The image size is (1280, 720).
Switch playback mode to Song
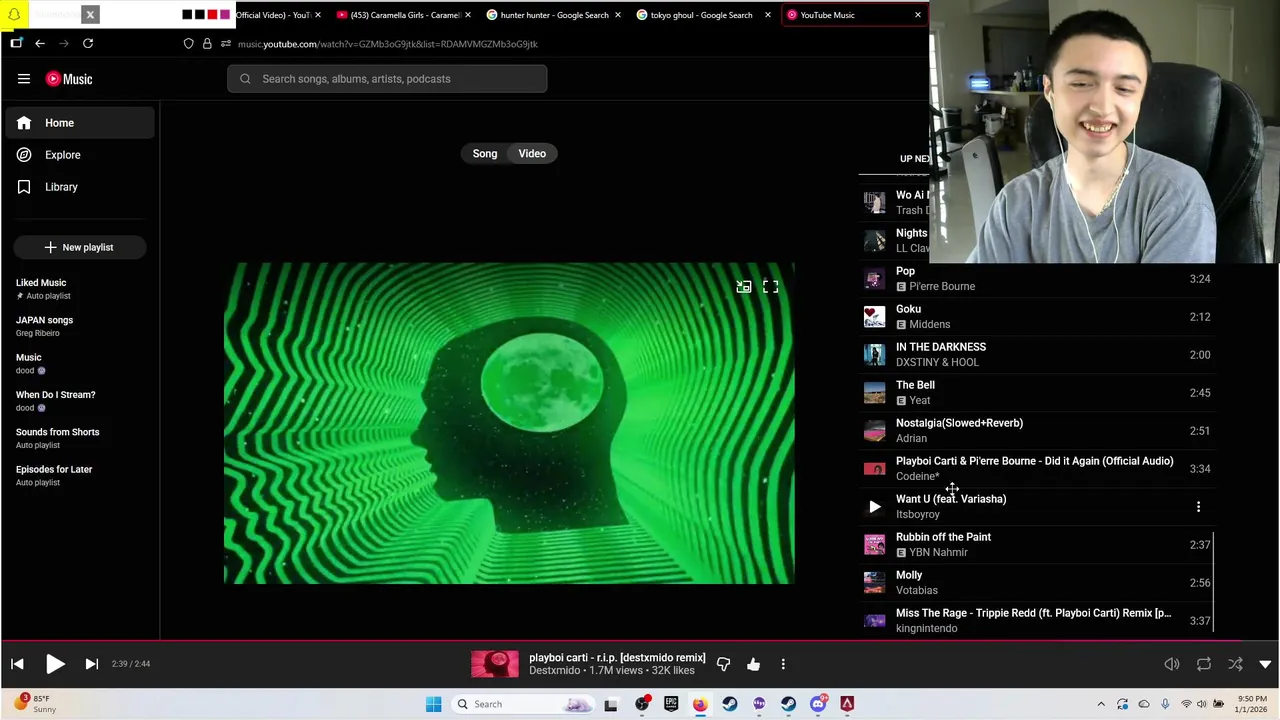485,154
